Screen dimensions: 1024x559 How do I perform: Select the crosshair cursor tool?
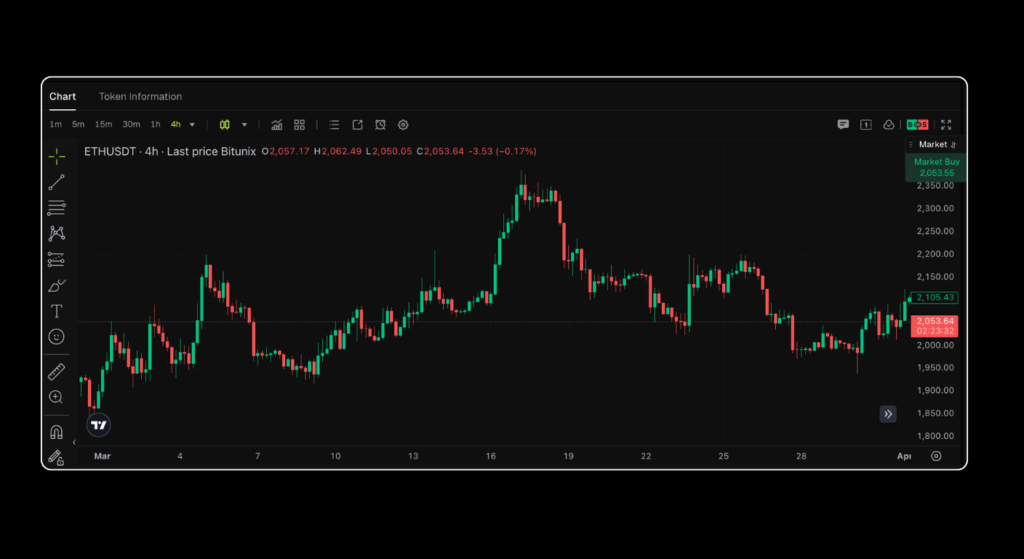pos(57,157)
